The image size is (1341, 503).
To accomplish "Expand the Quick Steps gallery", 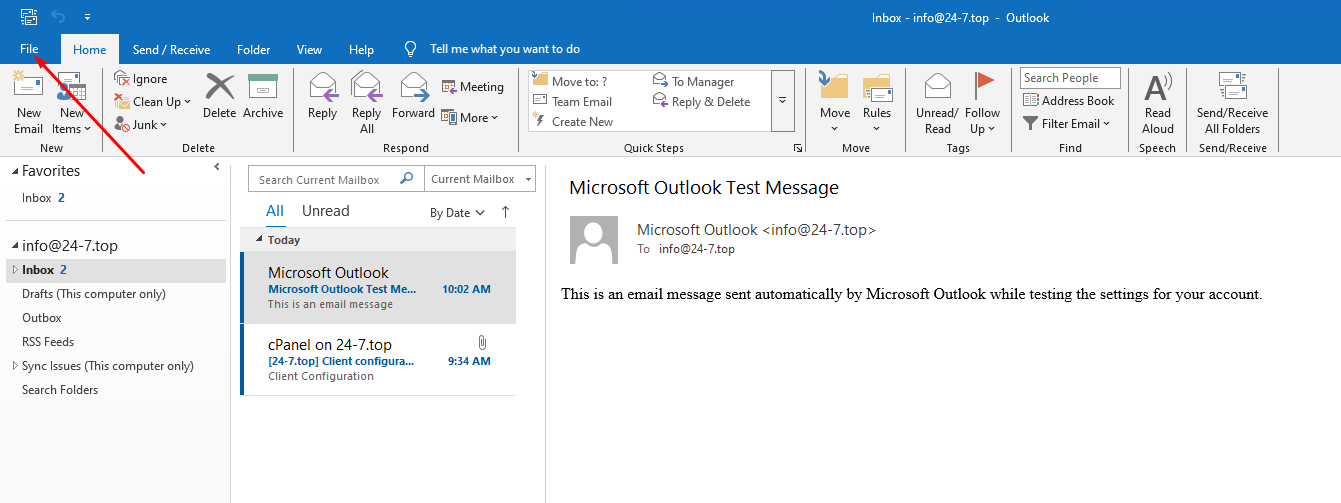I will pyautogui.click(x=783, y=100).
